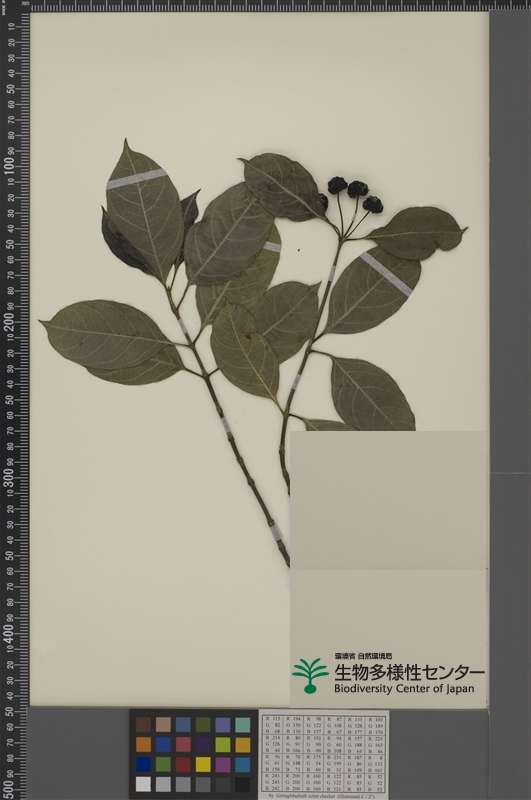Select the yellow swatch on the color checker

point(203,764)
